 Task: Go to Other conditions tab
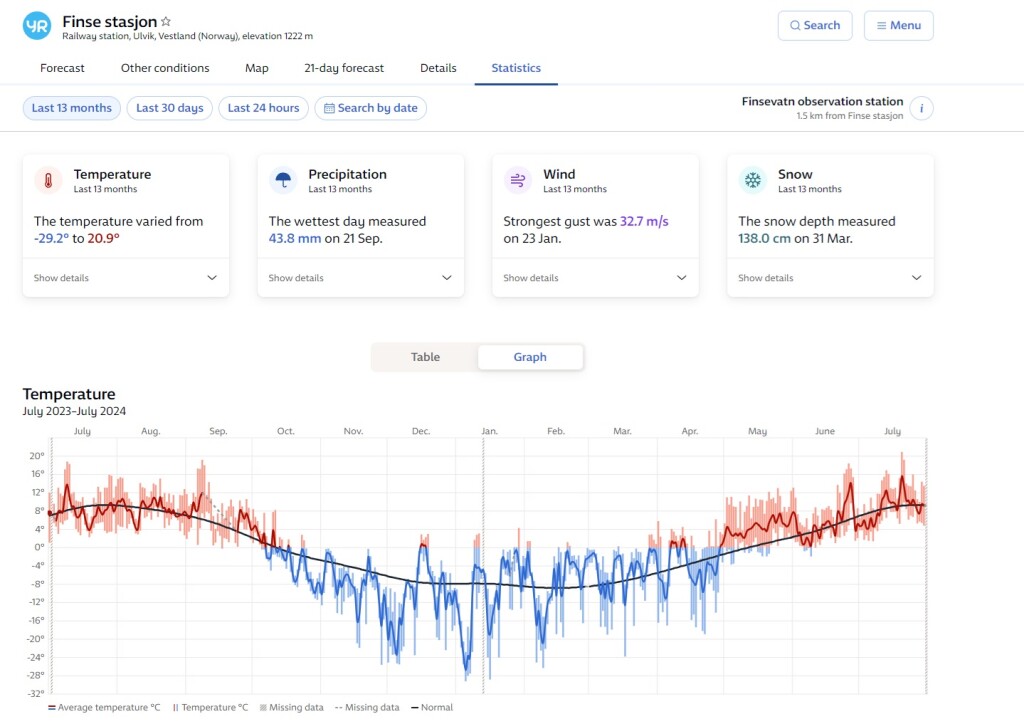point(165,68)
